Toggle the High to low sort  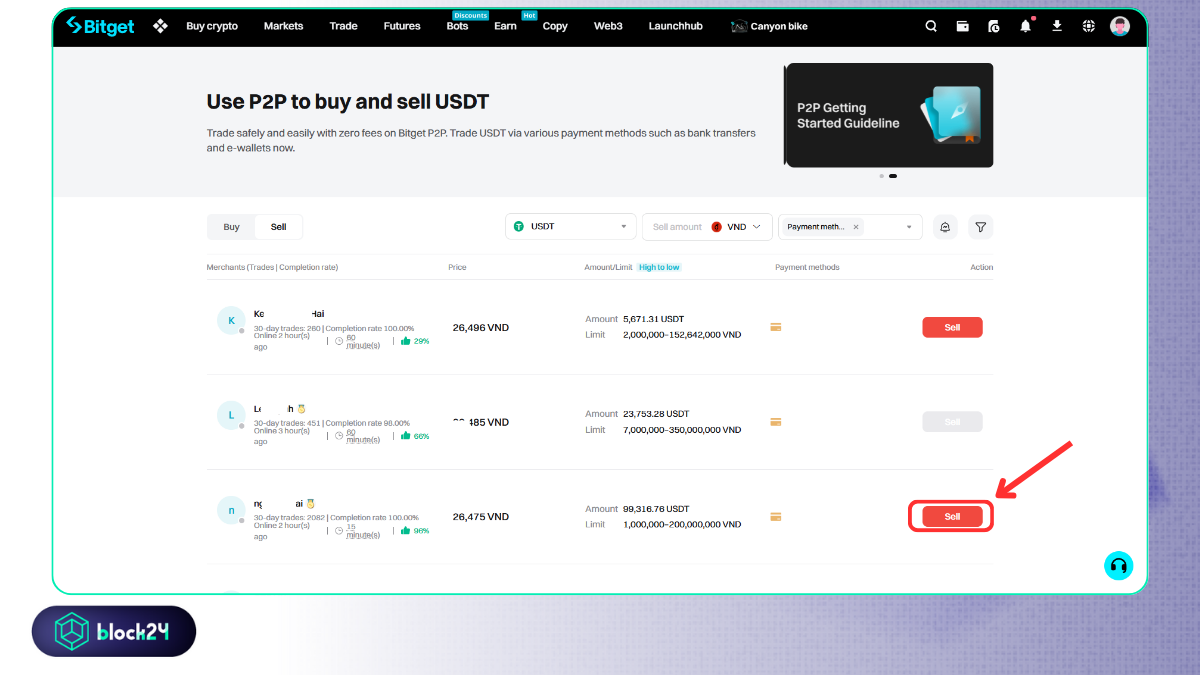(659, 268)
